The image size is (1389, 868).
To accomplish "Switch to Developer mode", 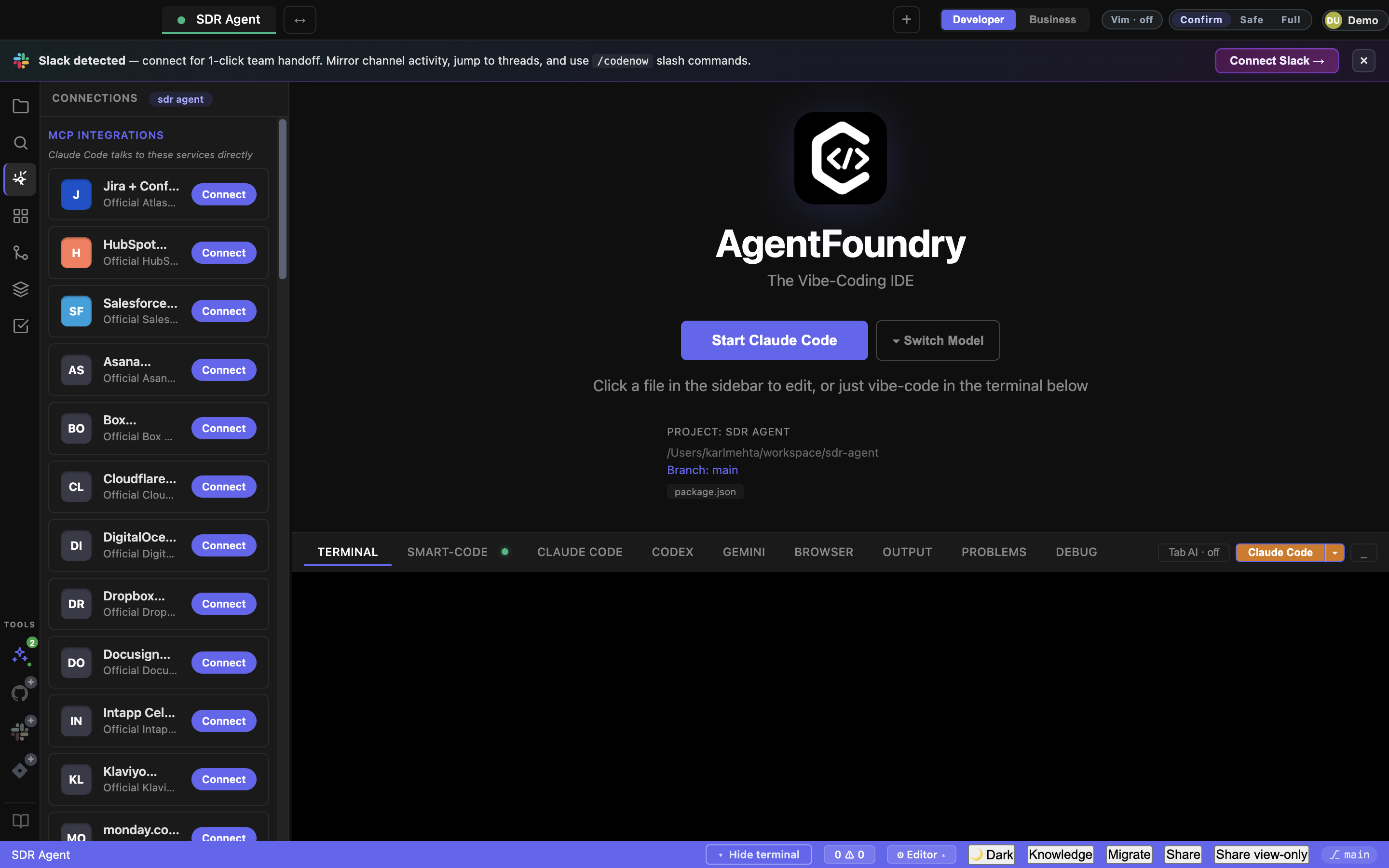I will coord(978,19).
